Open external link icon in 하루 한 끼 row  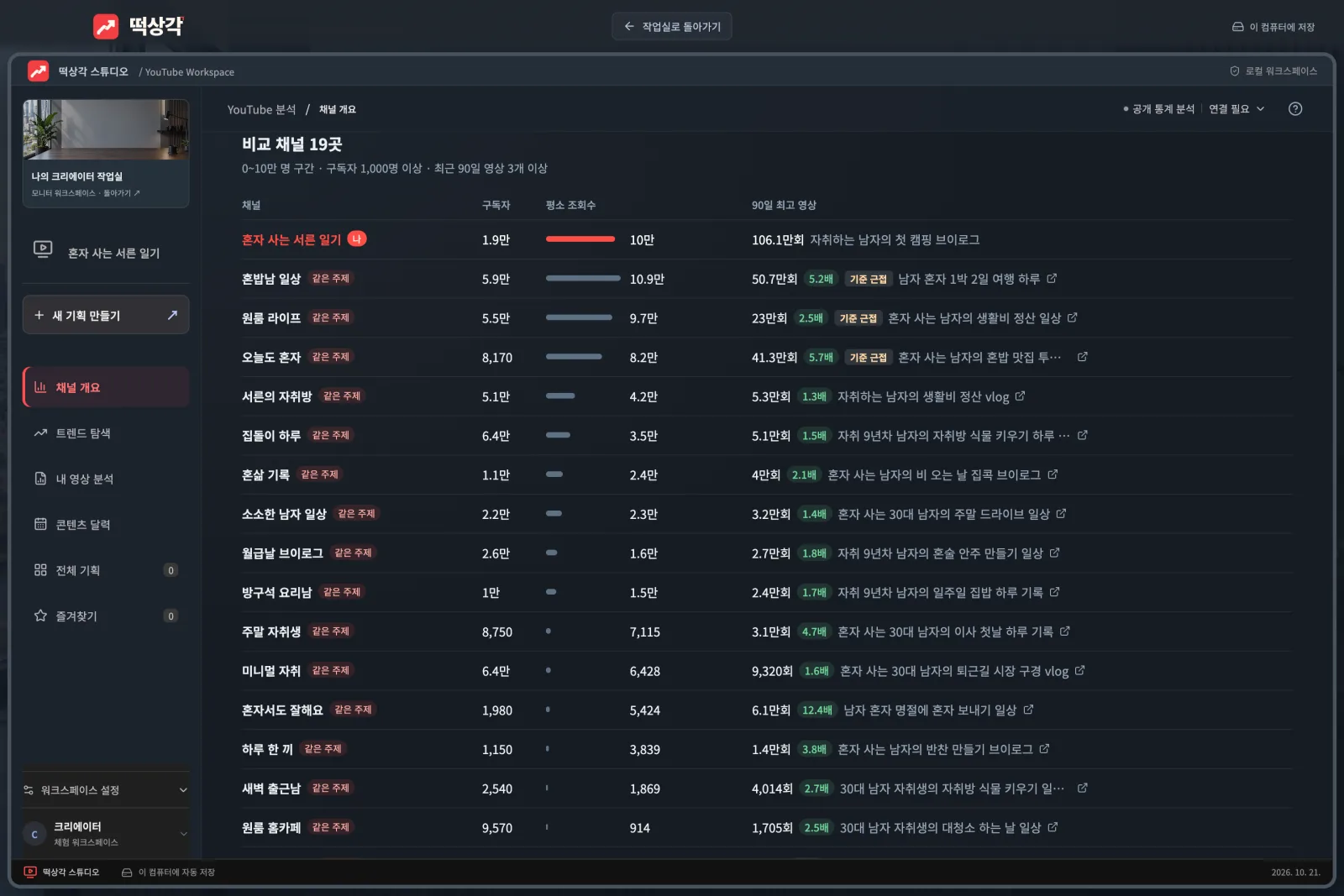tap(1044, 748)
